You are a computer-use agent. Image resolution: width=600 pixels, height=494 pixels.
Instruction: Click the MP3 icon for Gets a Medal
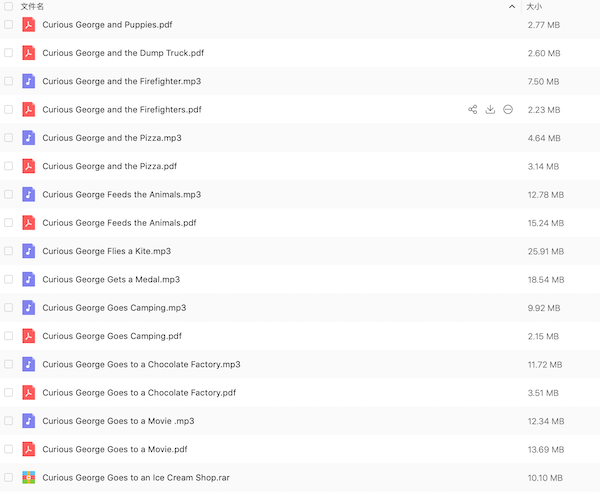click(29, 279)
